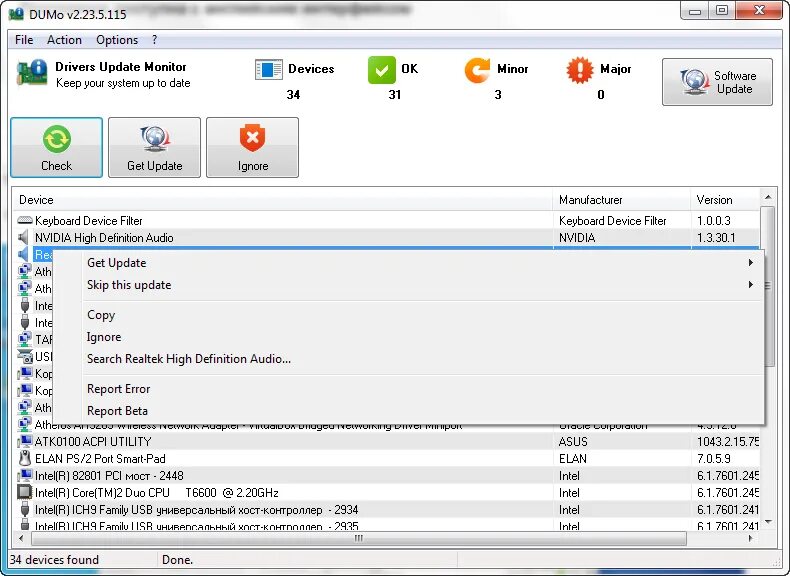Click the horizontal scrollbar left arrow
This screenshot has width=790, height=576.
point(21,538)
